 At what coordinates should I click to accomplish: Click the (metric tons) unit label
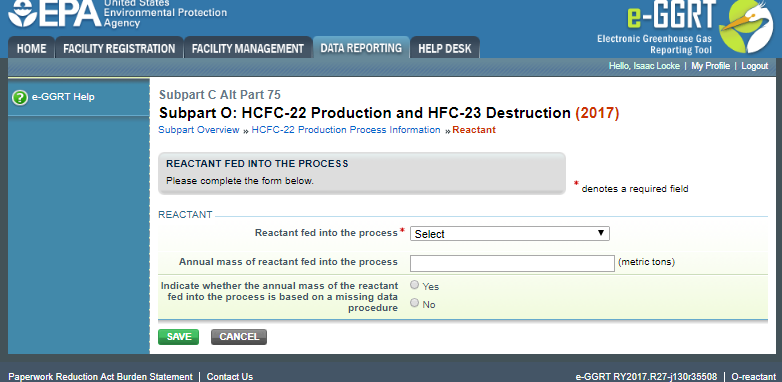click(x=646, y=262)
